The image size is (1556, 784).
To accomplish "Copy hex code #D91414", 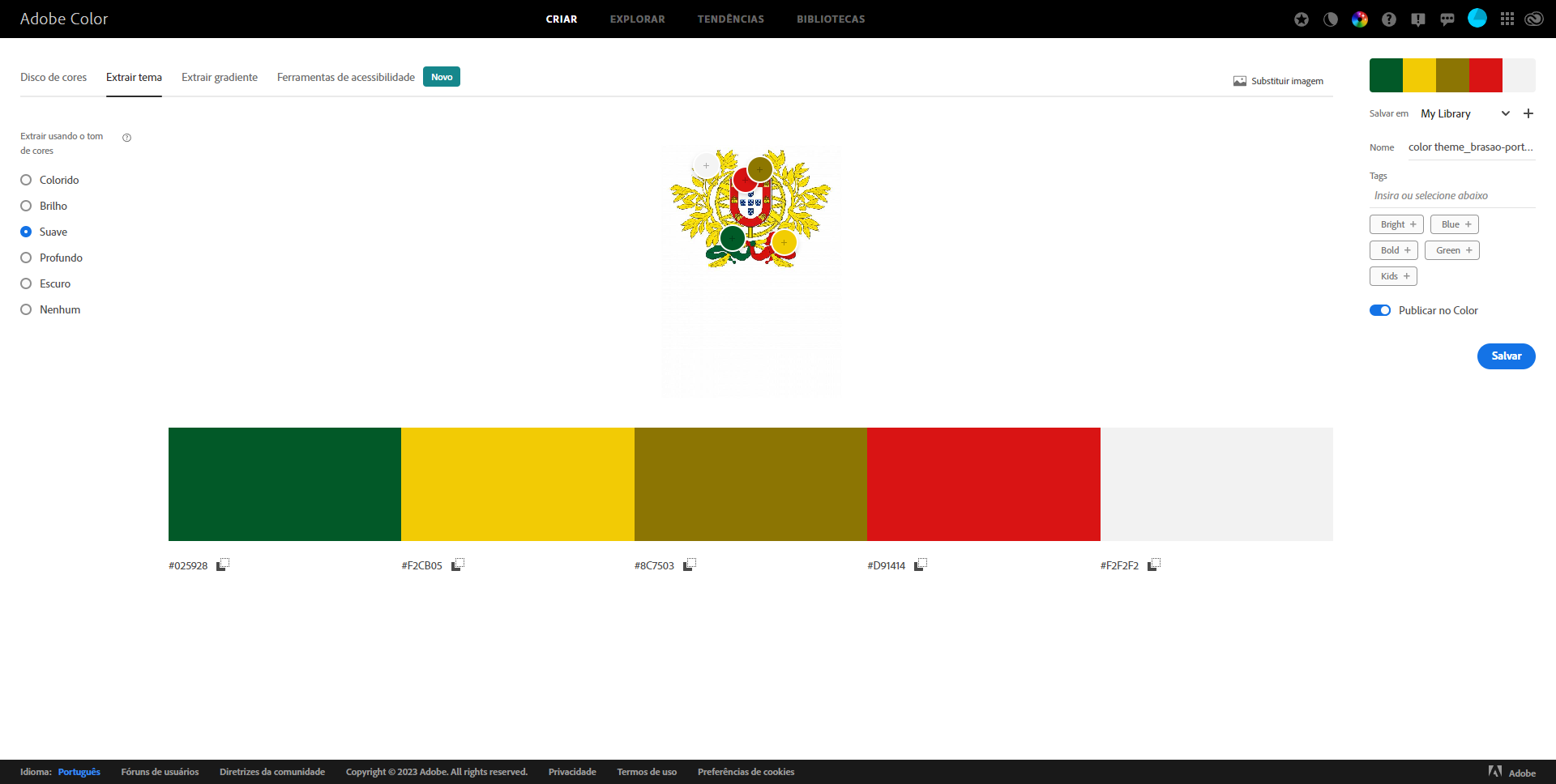I will coord(921,565).
